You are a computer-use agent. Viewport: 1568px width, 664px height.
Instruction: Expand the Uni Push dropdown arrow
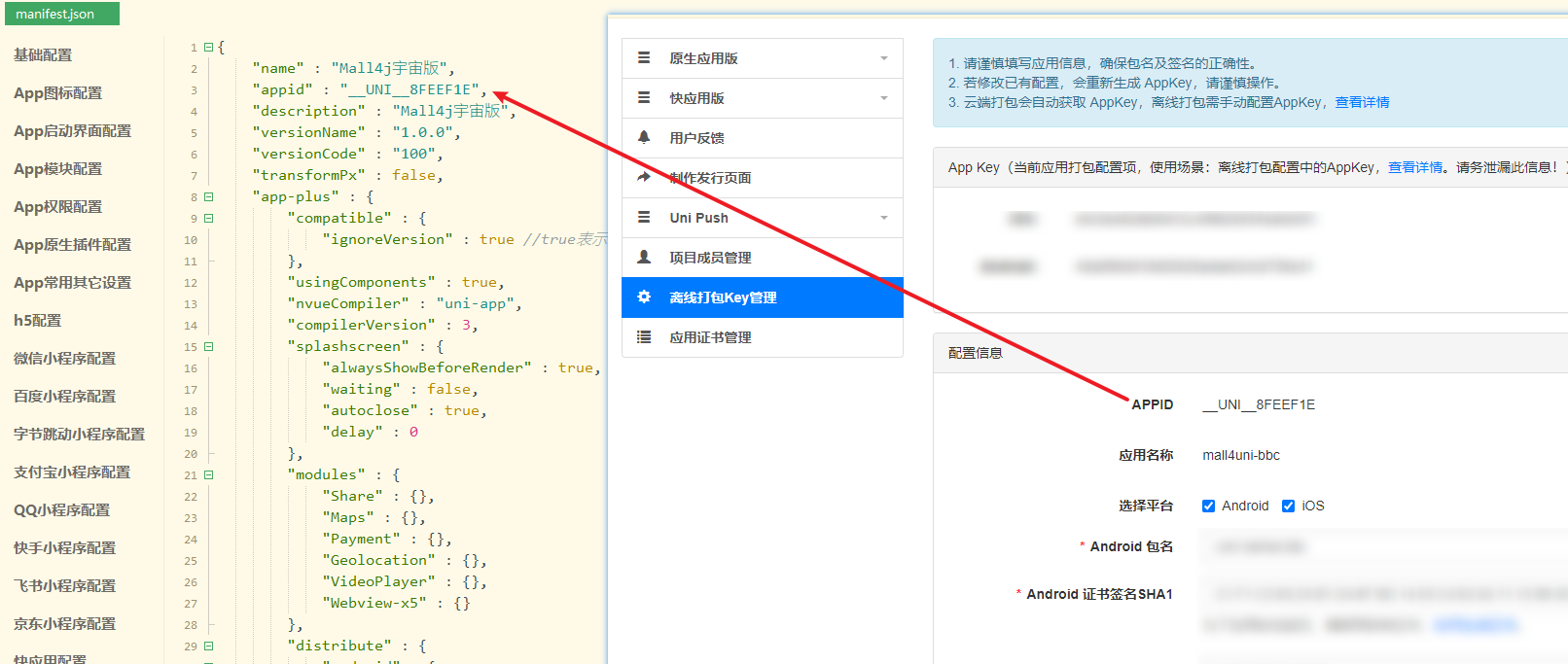(x=883, y=218)
